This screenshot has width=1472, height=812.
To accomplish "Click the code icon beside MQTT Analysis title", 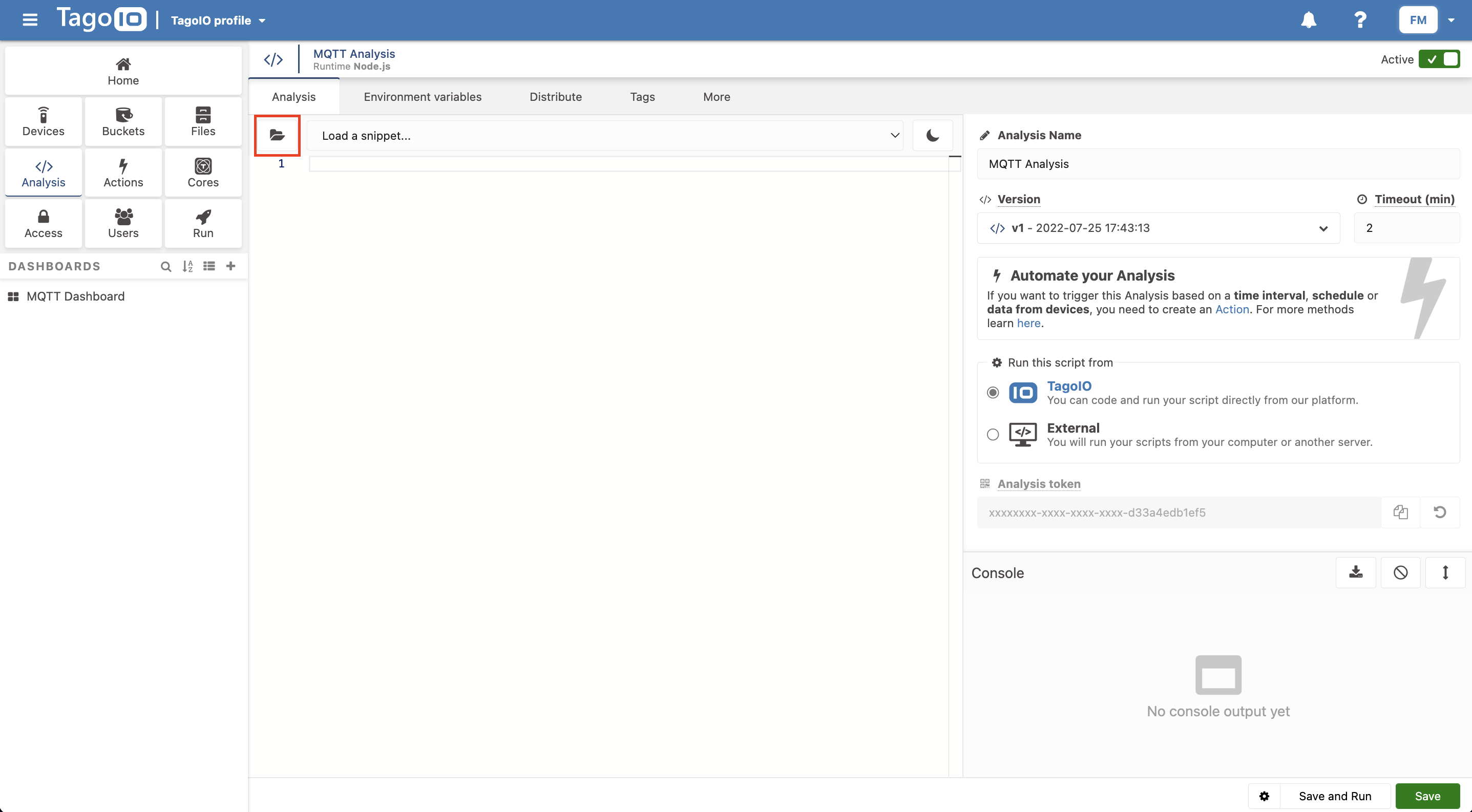I will click(273, 59).
